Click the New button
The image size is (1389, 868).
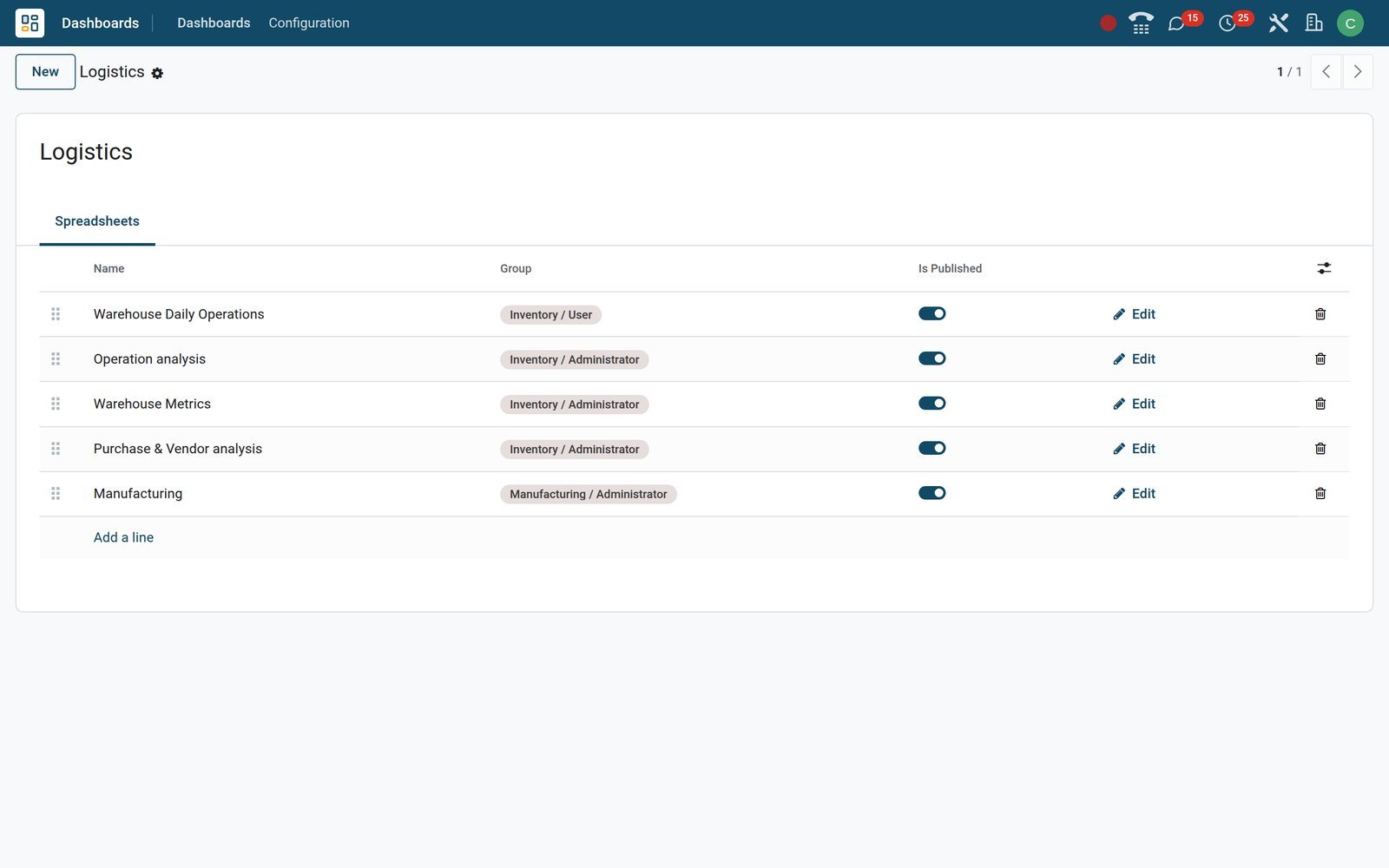point(45,72)
